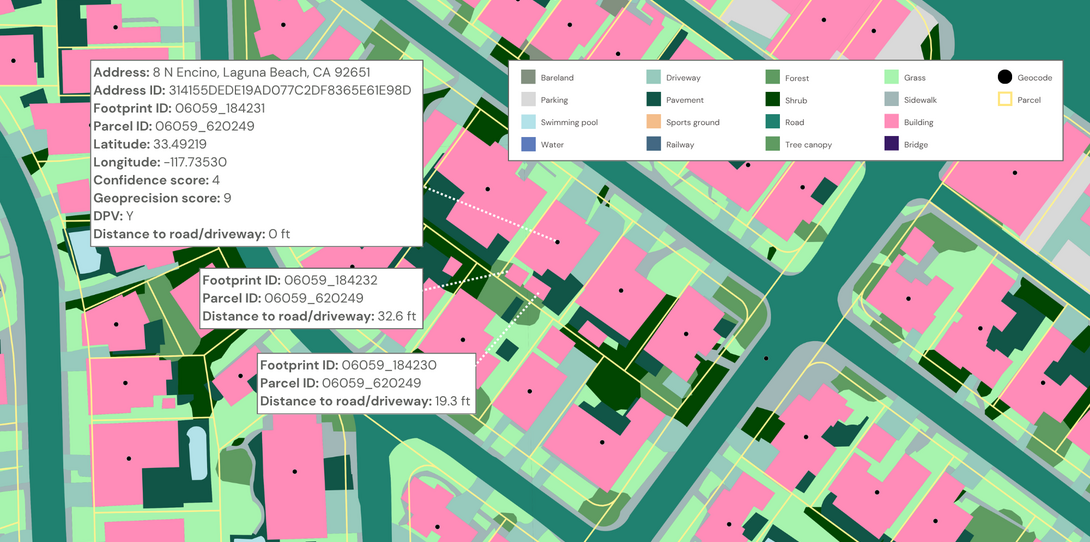
Task: Click the DPV: Y line
Action: click(113, 216)
